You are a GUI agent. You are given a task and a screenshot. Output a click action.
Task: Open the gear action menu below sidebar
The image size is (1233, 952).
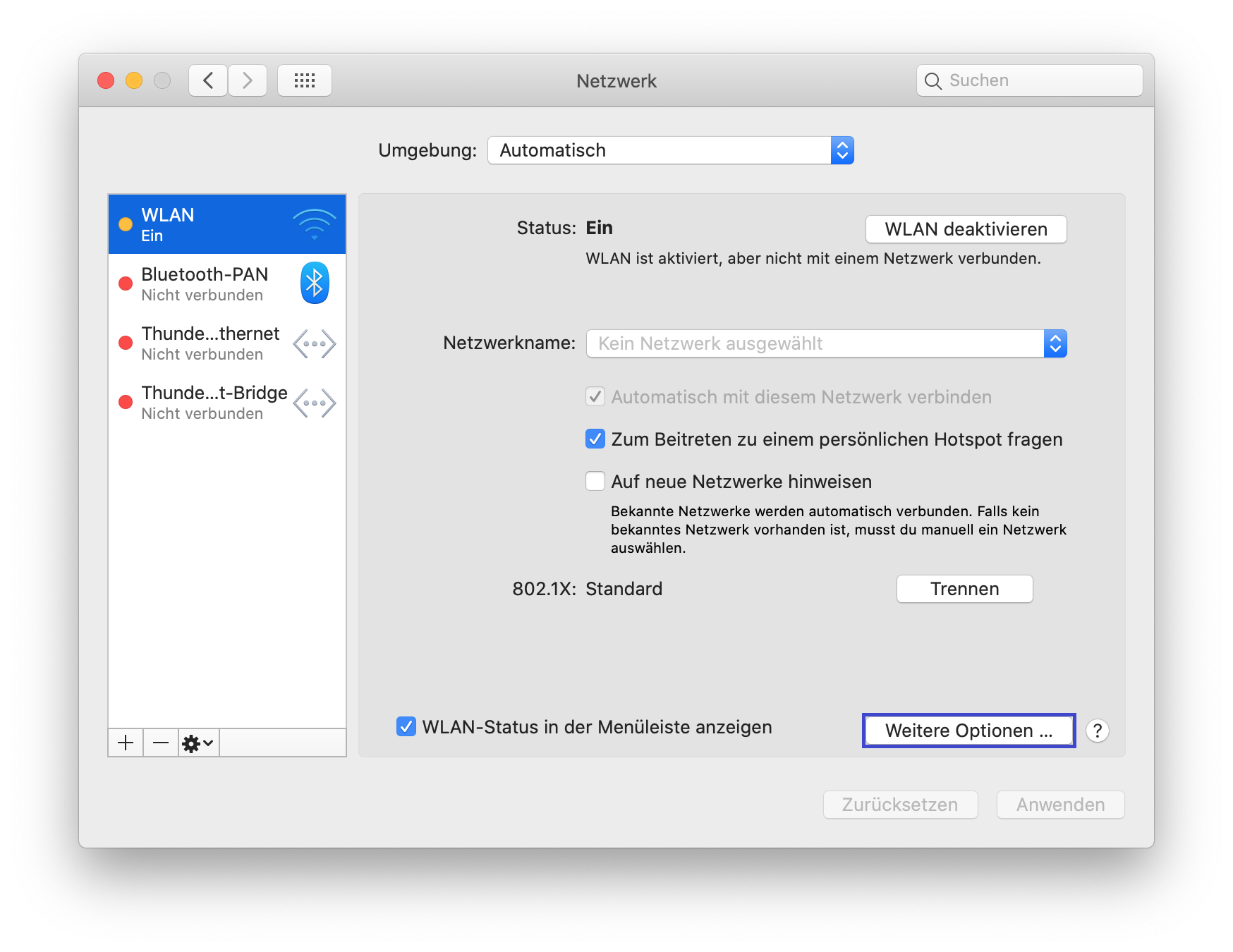coord(198,742)
